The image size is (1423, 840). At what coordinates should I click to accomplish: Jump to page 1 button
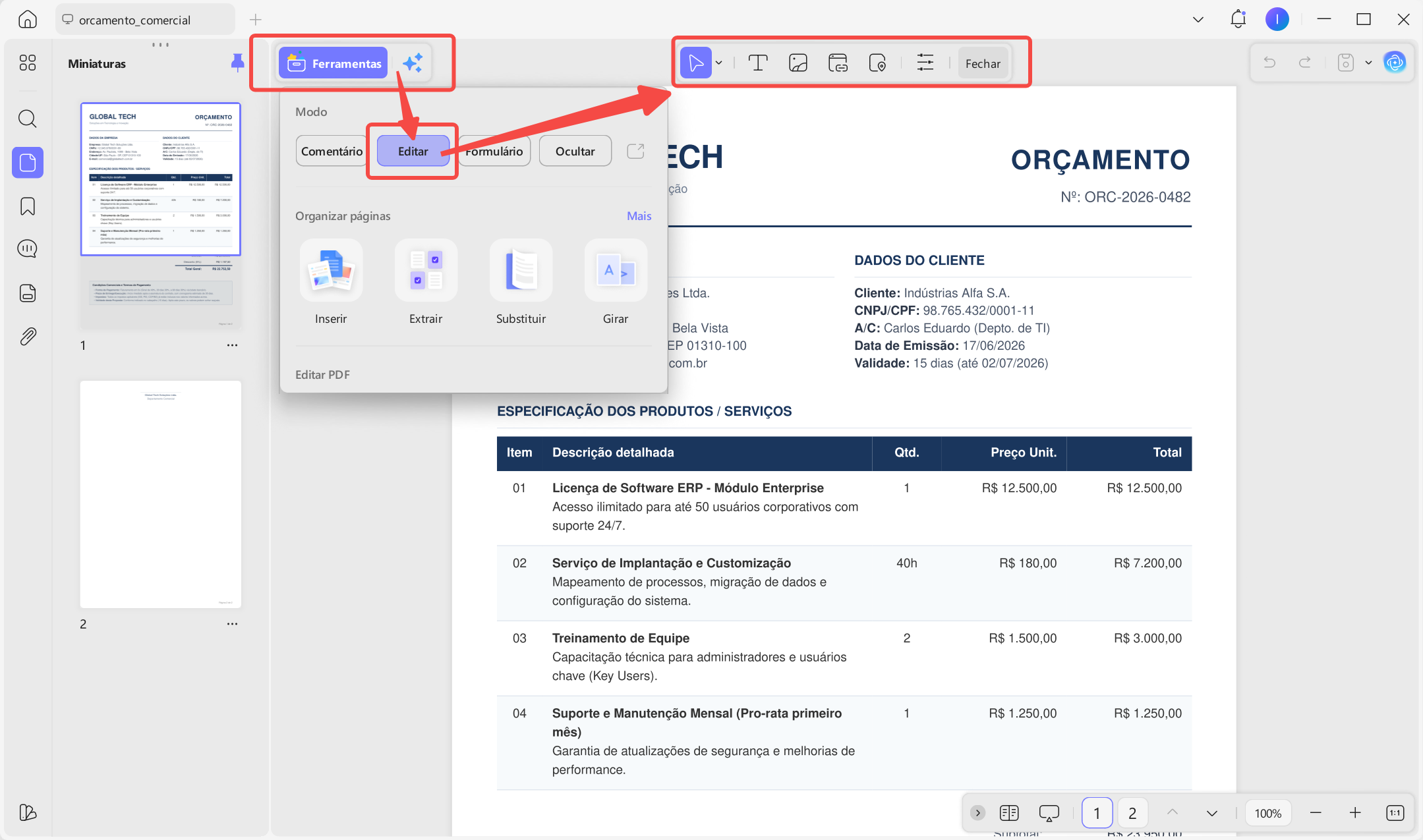[1097, 813]
